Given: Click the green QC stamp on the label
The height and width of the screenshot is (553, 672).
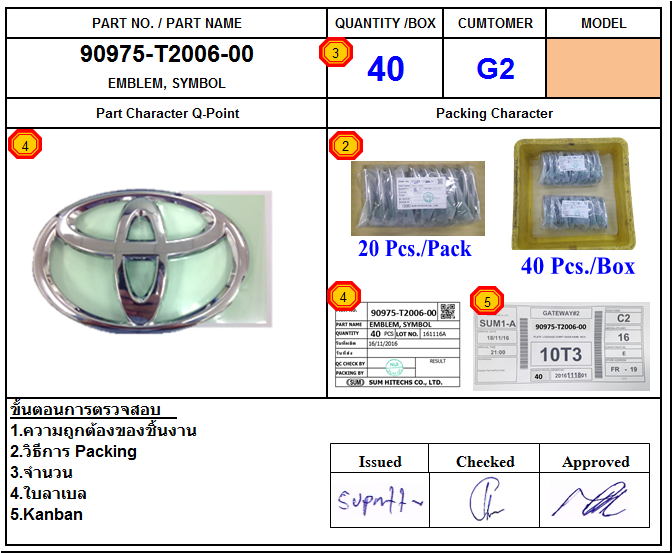Looking at the screenshot, I should pos(394,367).
